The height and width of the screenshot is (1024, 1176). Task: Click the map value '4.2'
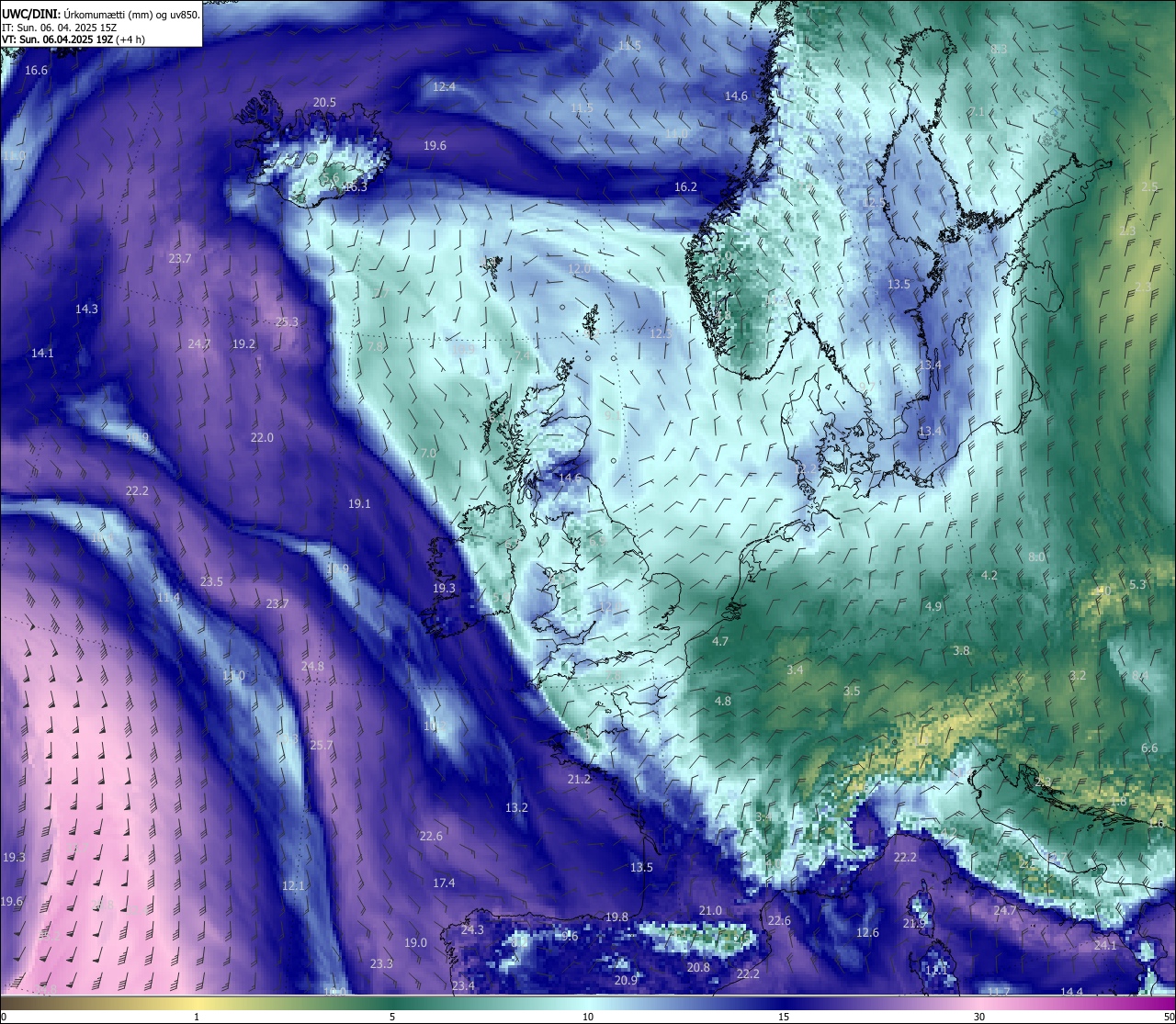[x=989, y=575]
